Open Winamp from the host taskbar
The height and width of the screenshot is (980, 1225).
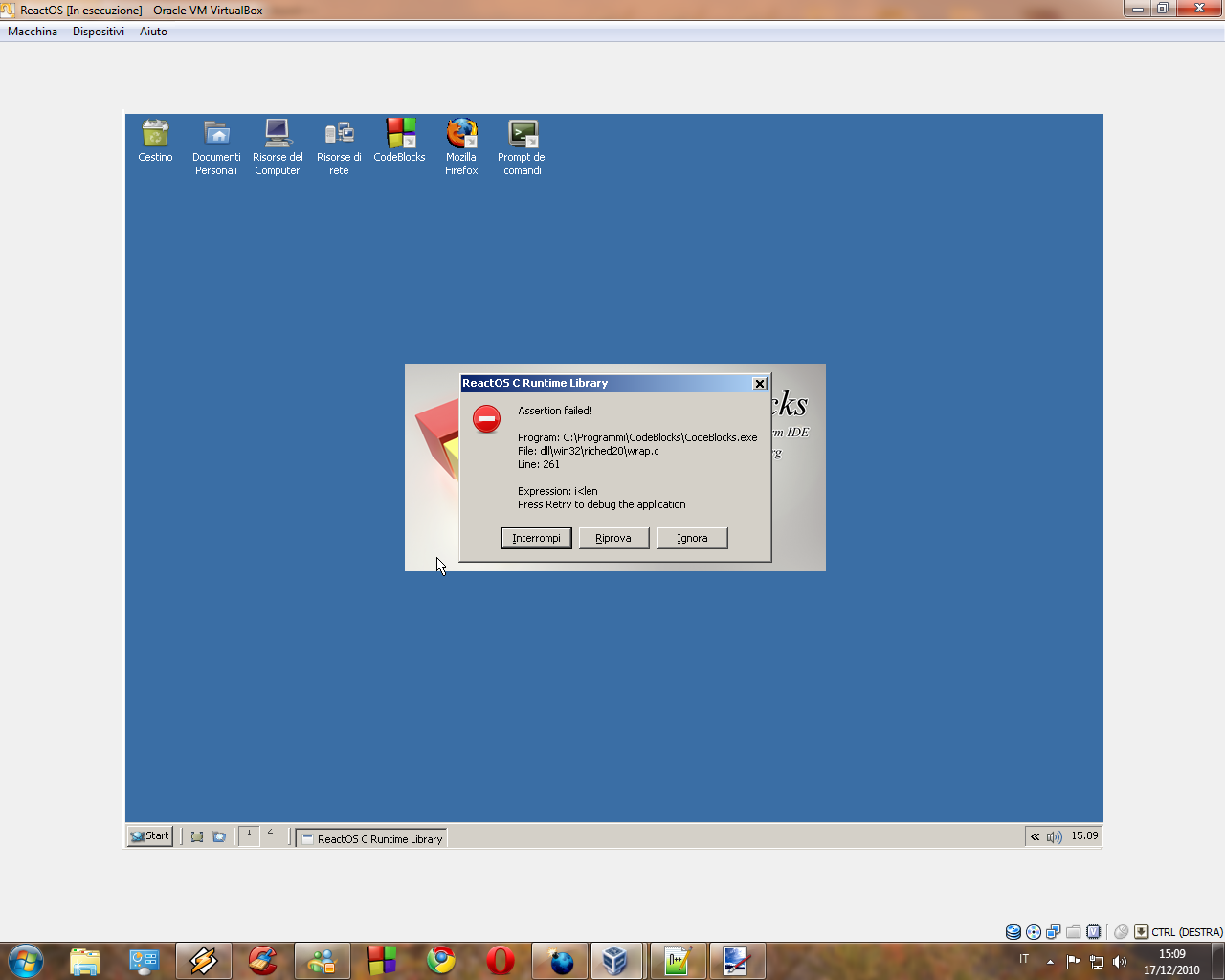click(204, 961)
